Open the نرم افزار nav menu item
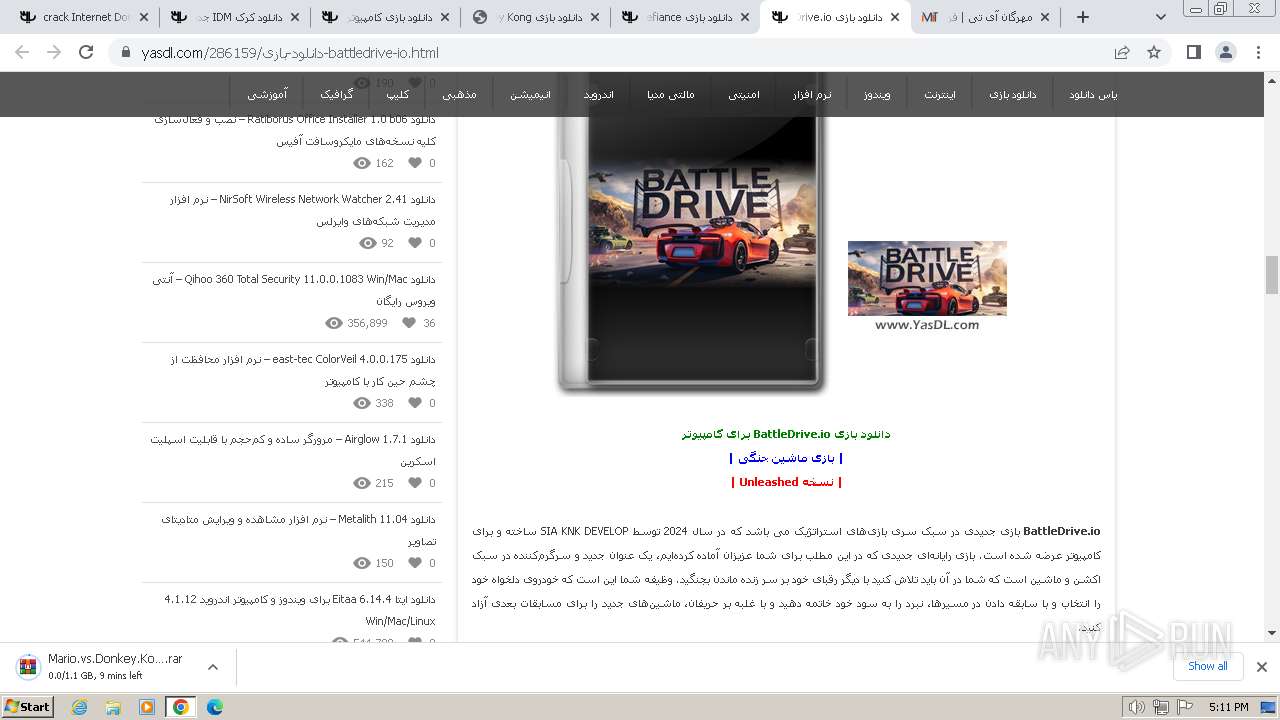Screen dimensions: 1280x720 [x=812, y=94]
